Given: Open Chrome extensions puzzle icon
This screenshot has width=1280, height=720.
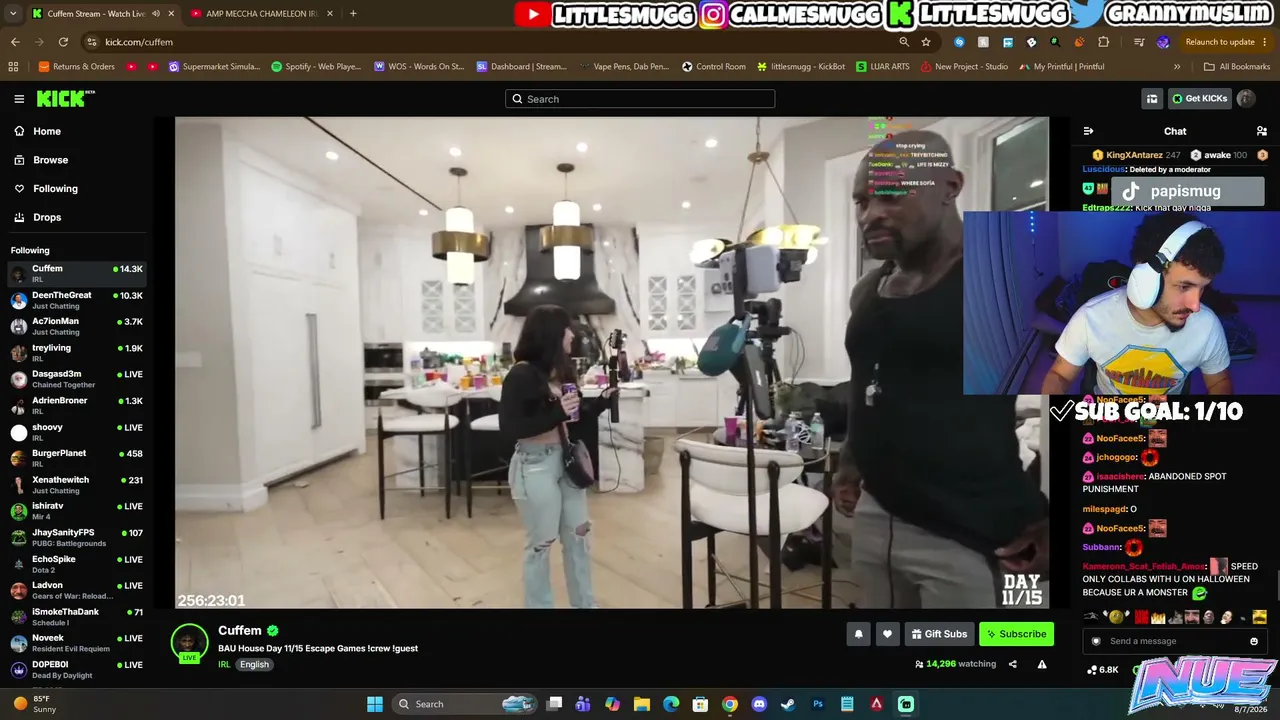Looking at the screenshot, I should (1104, 42).
